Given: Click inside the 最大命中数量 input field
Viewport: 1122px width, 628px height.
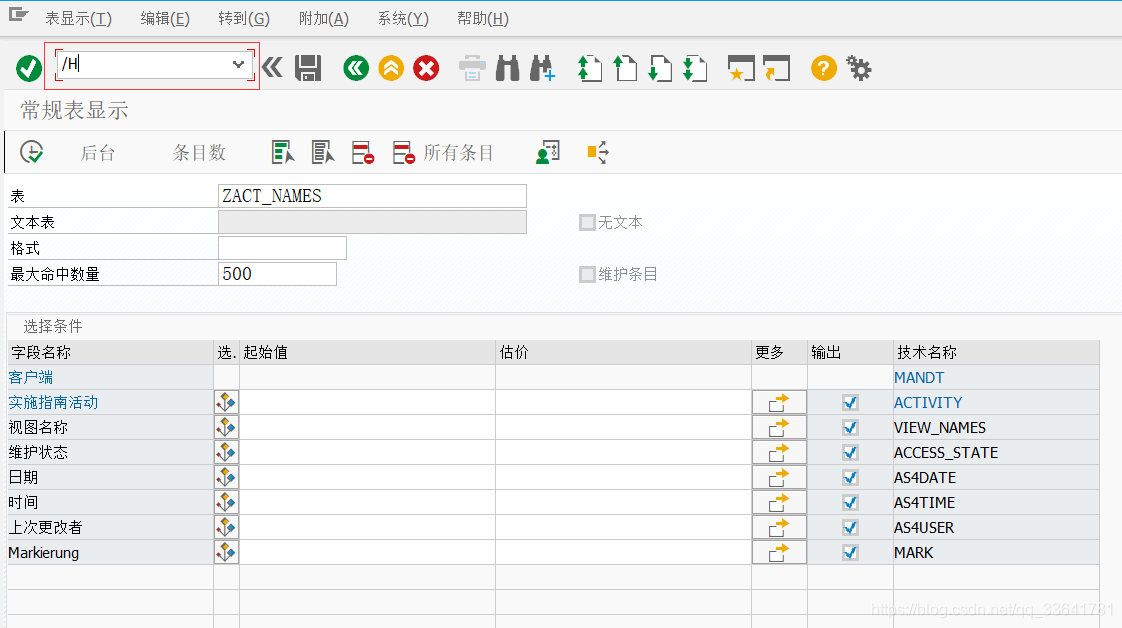Looking at the screenshot, I should coord(276,273).
